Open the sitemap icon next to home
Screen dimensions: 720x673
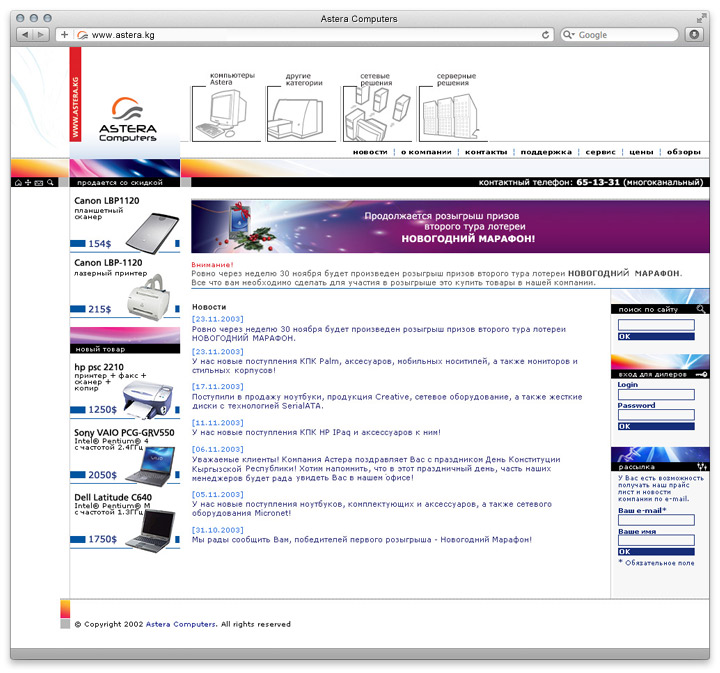(28, 183)
